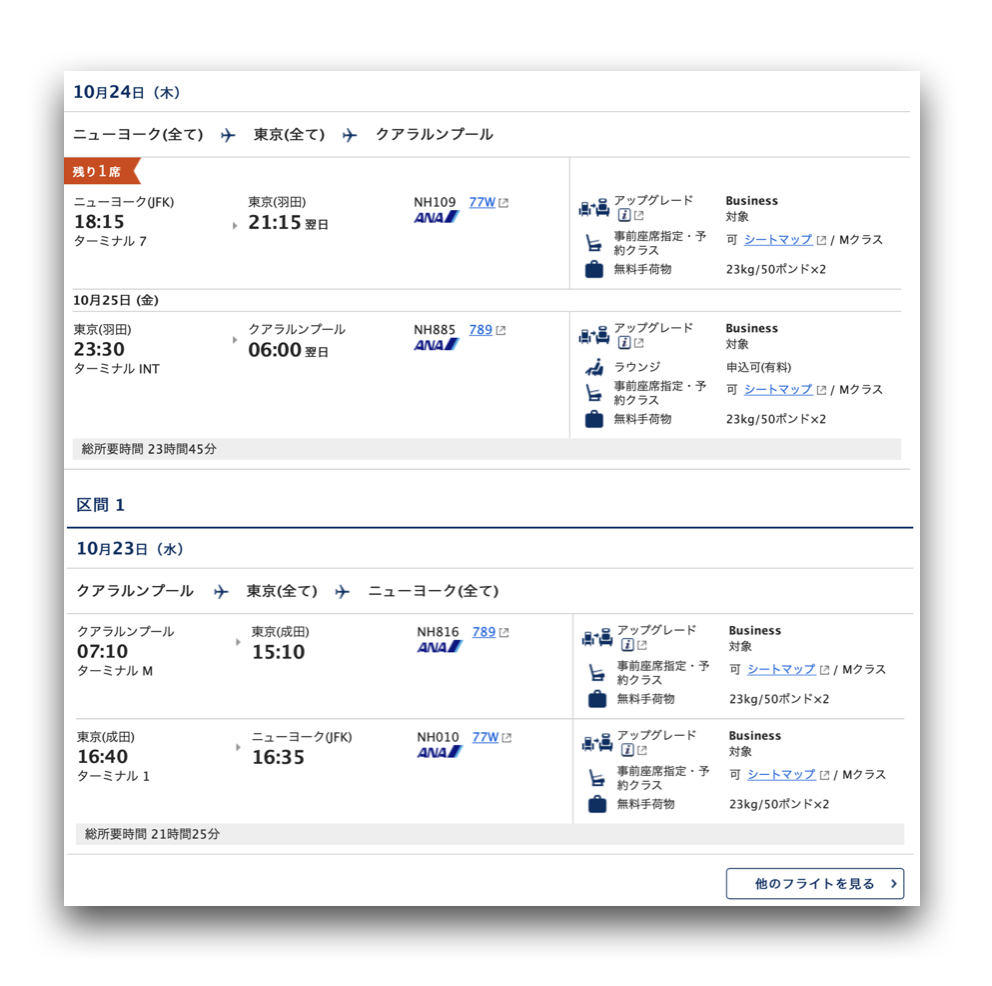Click upgrade info icon for NH010
This screenshot has width=992, height=986.
tap(627, 750)
